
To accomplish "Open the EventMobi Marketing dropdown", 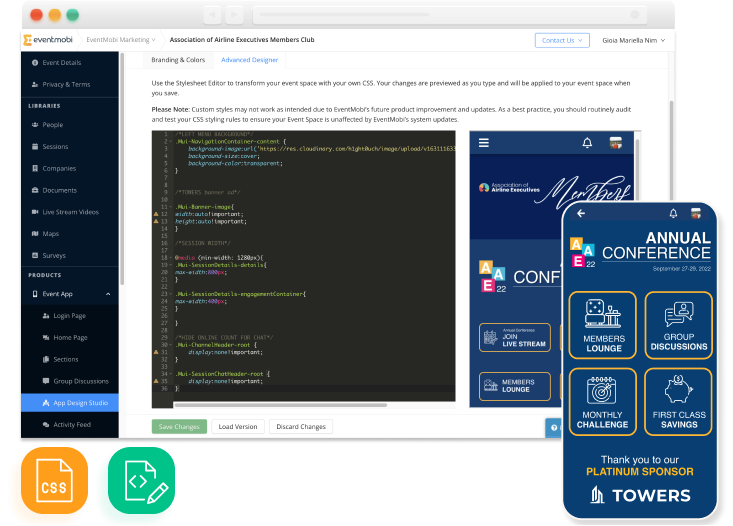I will [x=121, y=40].
